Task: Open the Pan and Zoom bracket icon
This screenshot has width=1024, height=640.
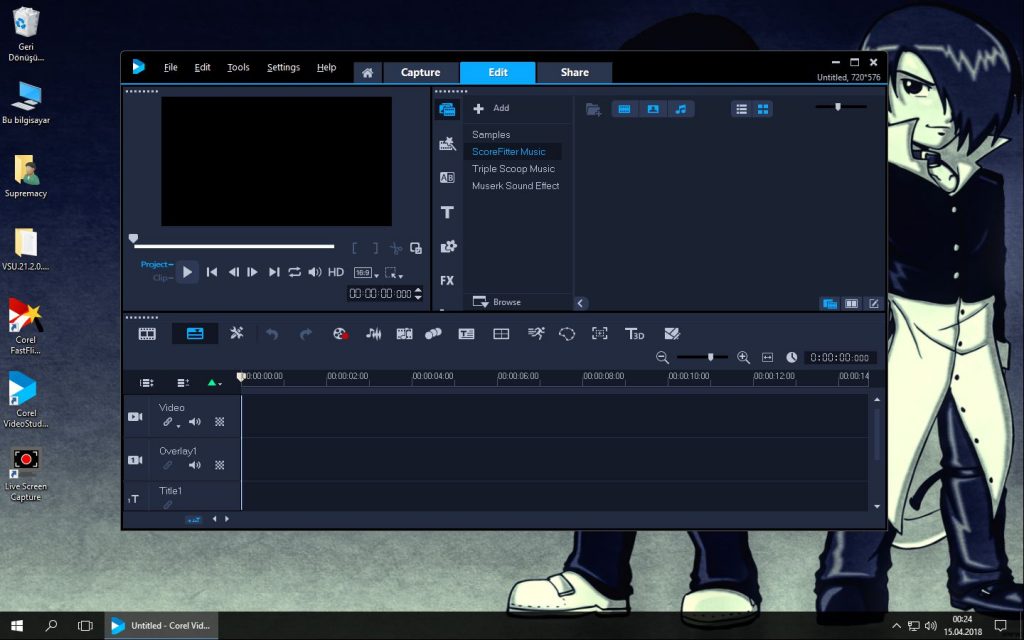Action: click(600, 333)
